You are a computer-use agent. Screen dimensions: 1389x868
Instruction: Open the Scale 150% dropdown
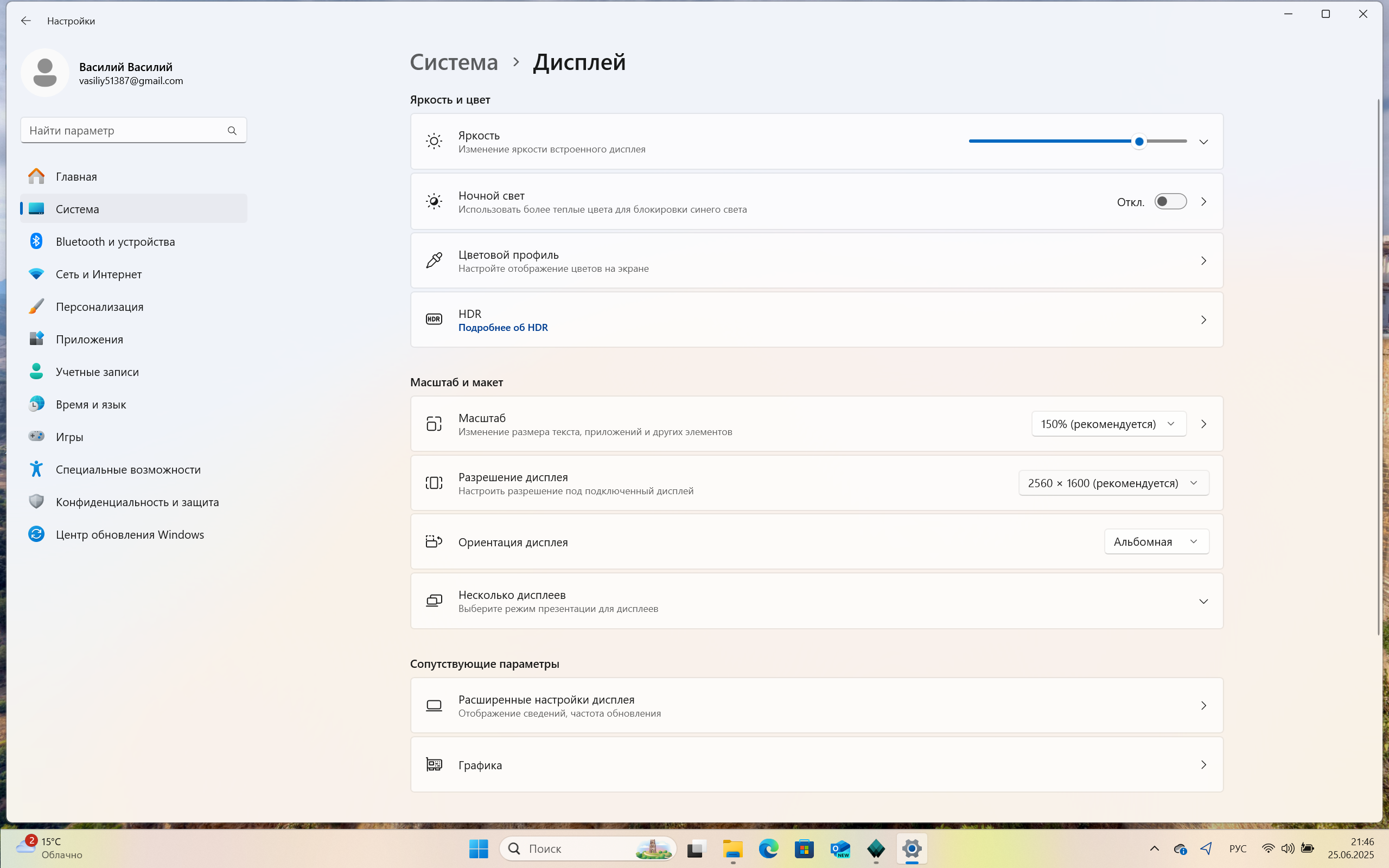pyautogui.click(x=1108, y=424)
